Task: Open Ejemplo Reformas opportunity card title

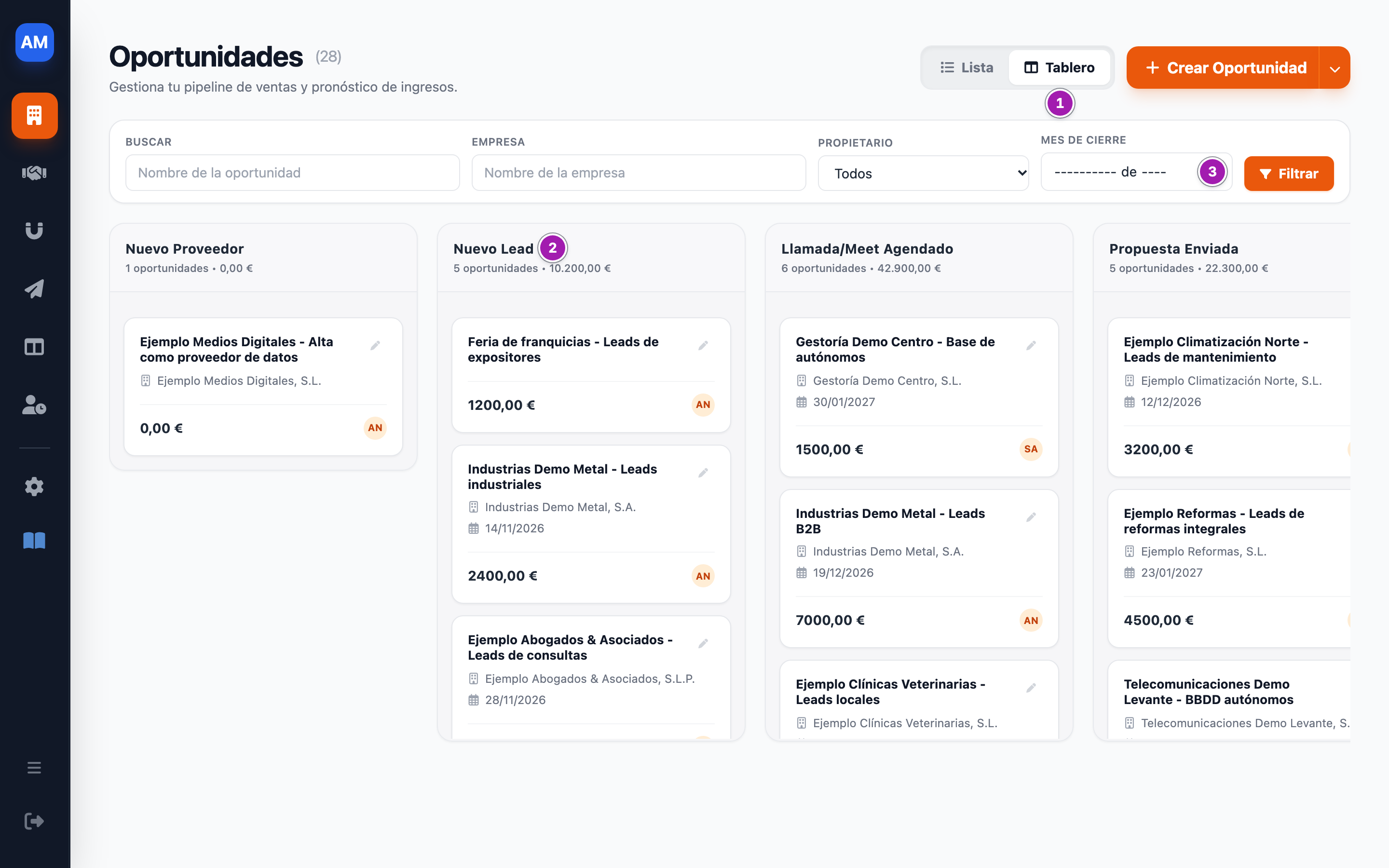Action: [x=1213, y=521]
